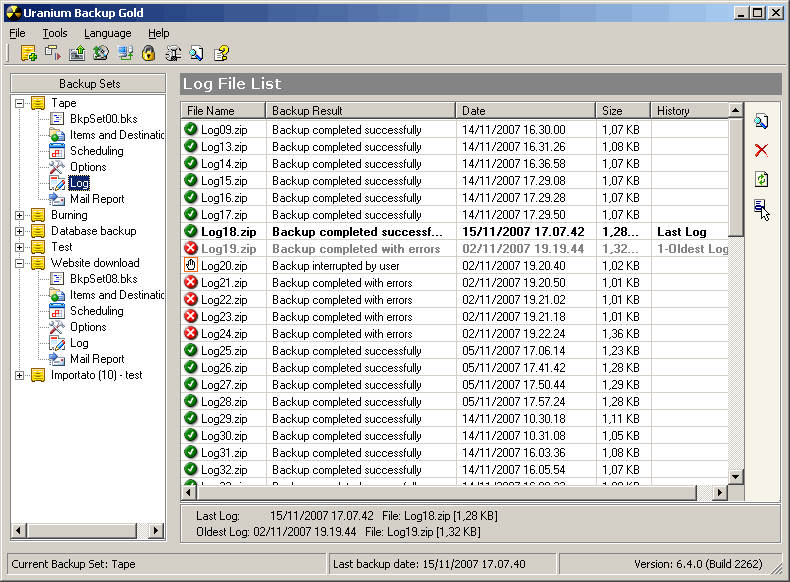Open the Help menu
Viewport: 790px width, 582px height.
click(x=158, y=33)
